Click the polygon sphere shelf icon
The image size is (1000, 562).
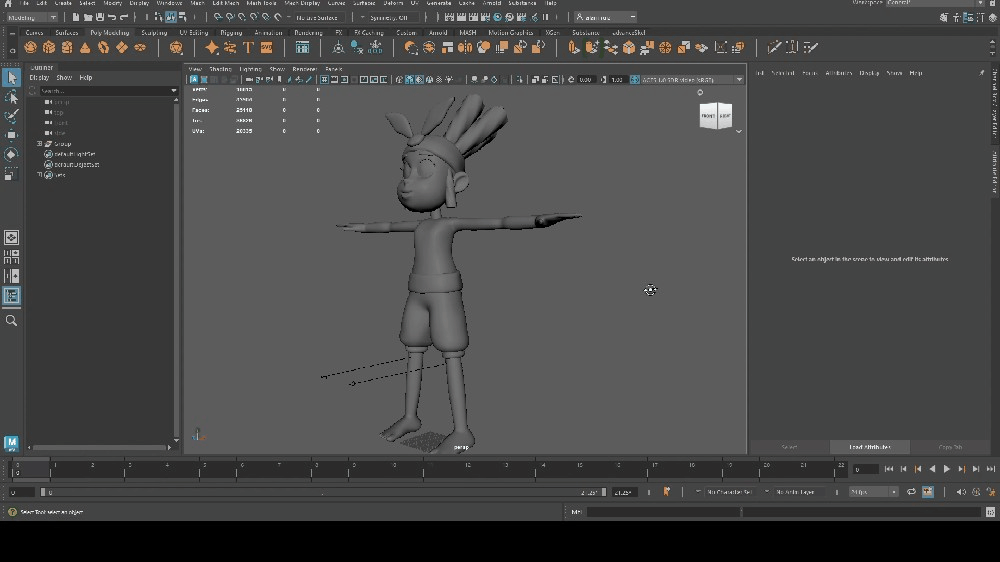coord(30,47)
